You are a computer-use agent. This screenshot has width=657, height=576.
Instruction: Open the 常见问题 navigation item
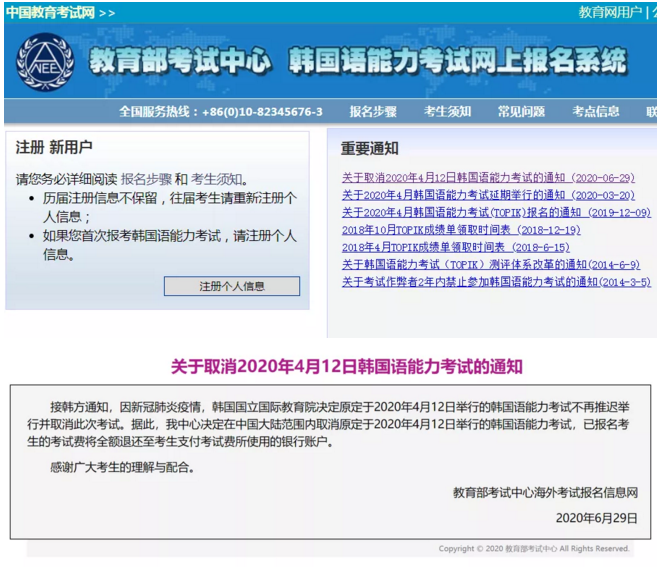click(521, 111)
